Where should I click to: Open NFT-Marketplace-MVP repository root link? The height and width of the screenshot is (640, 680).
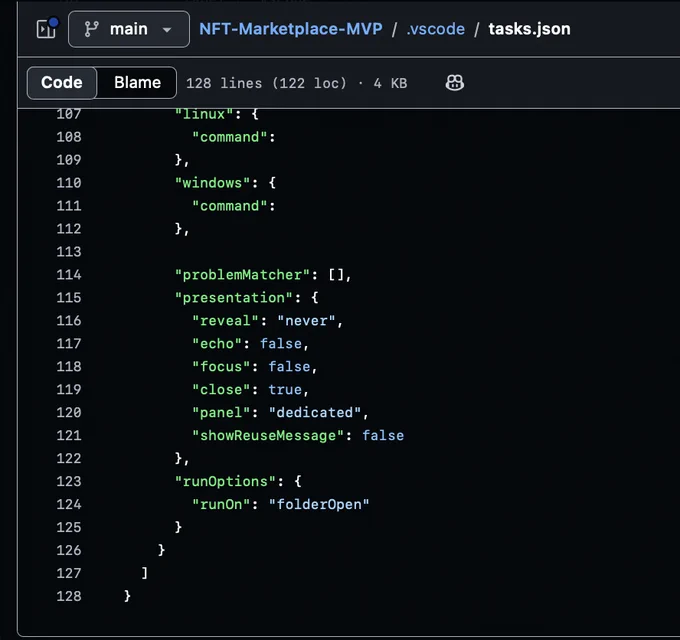[291, 29]
